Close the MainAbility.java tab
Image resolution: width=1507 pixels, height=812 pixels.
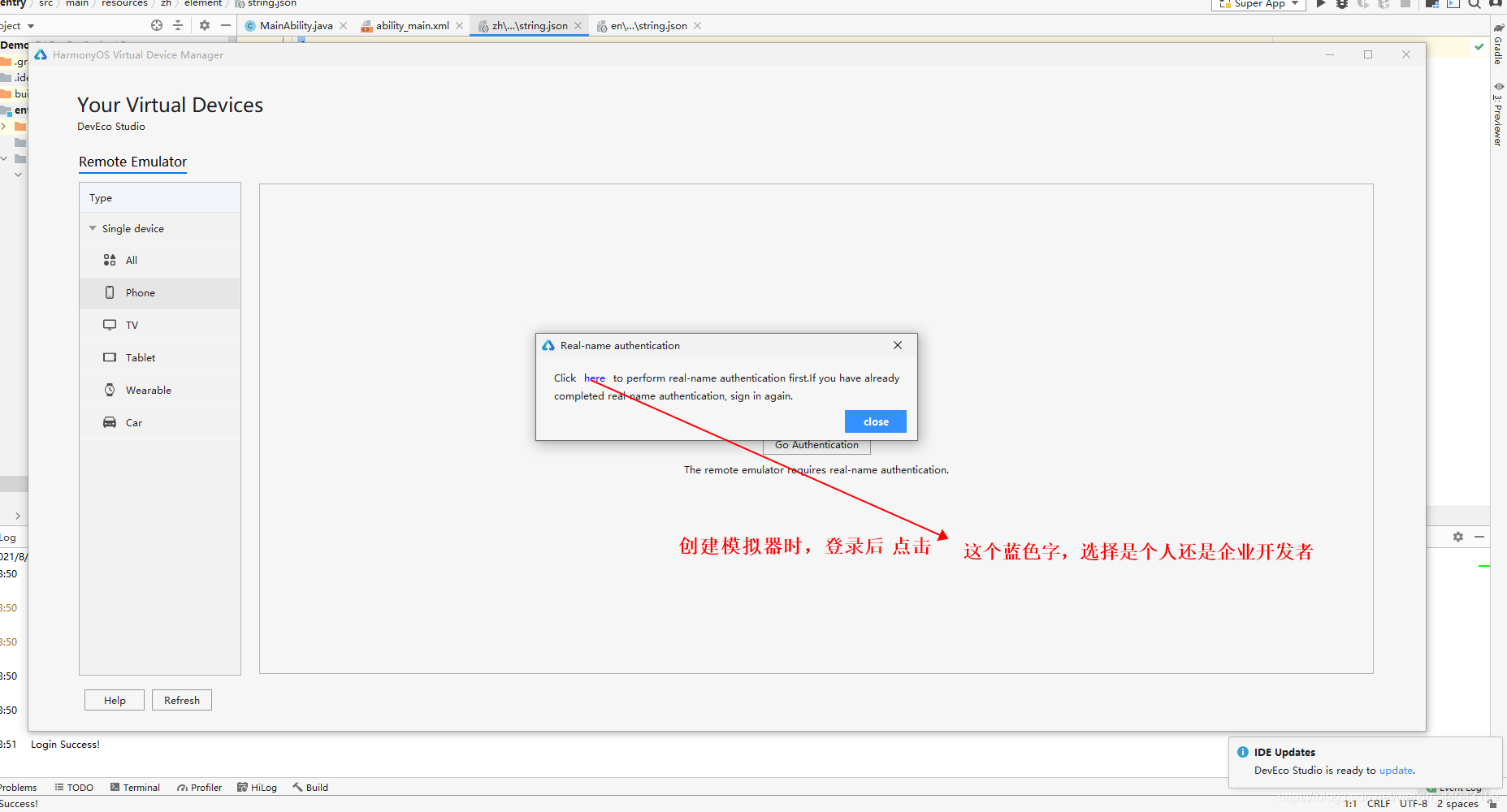pos(344,26)
